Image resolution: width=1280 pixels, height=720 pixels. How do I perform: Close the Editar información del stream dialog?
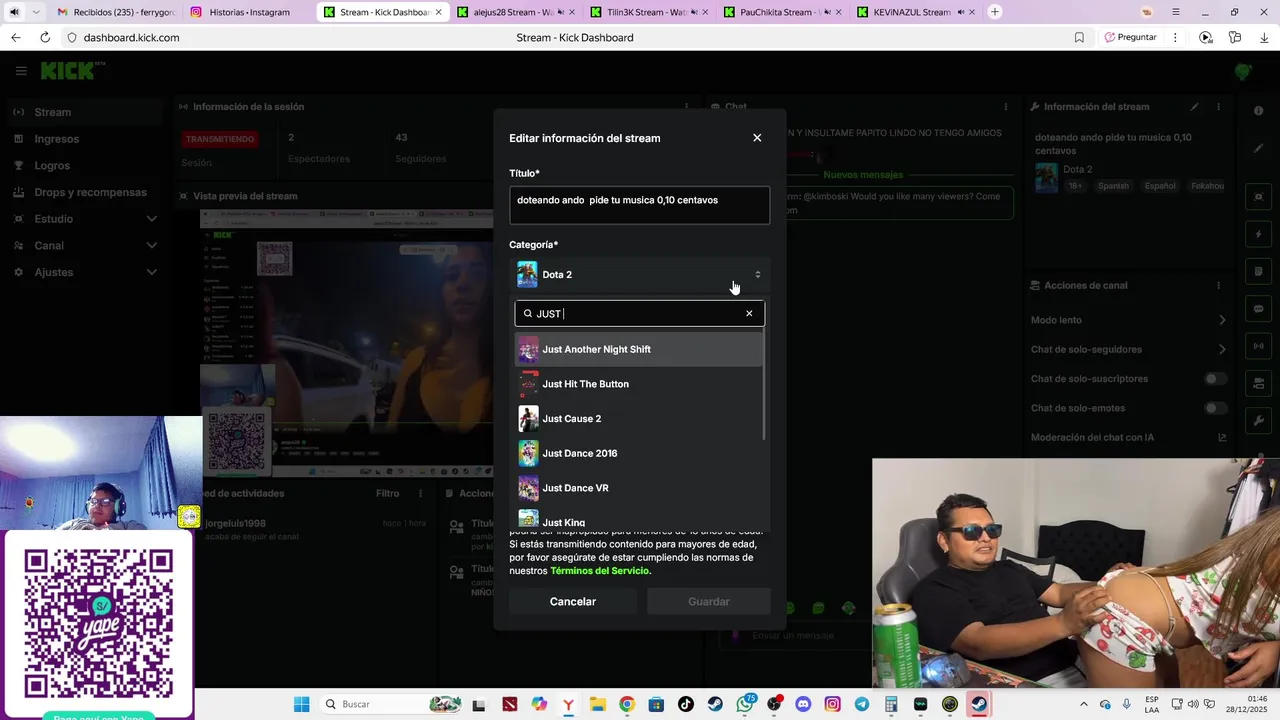[x=757, y=138]
